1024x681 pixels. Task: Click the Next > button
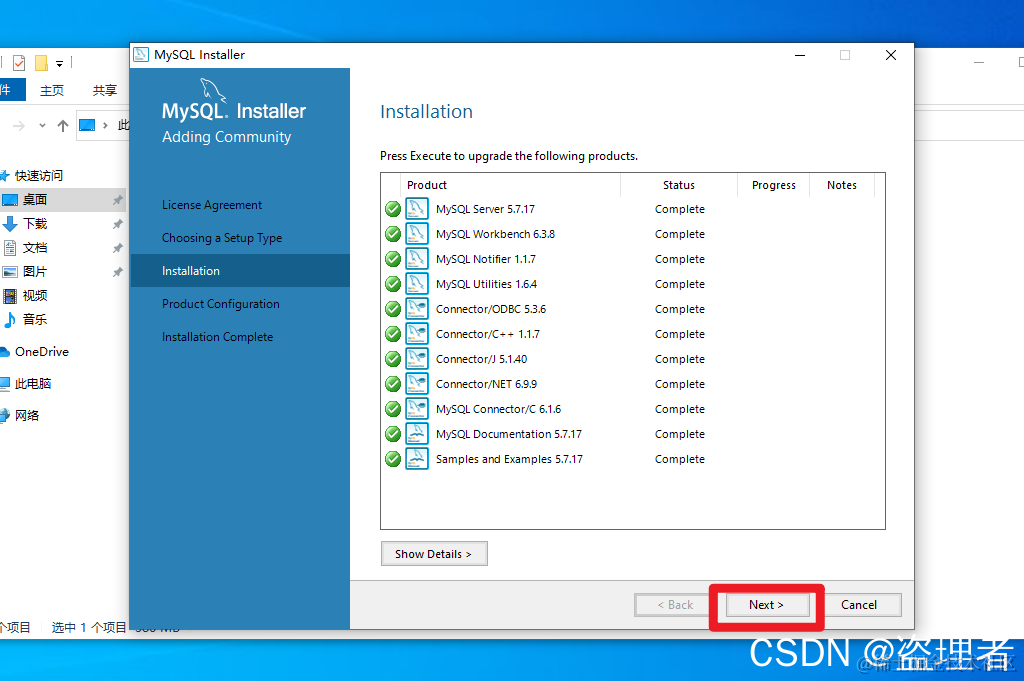766,605
